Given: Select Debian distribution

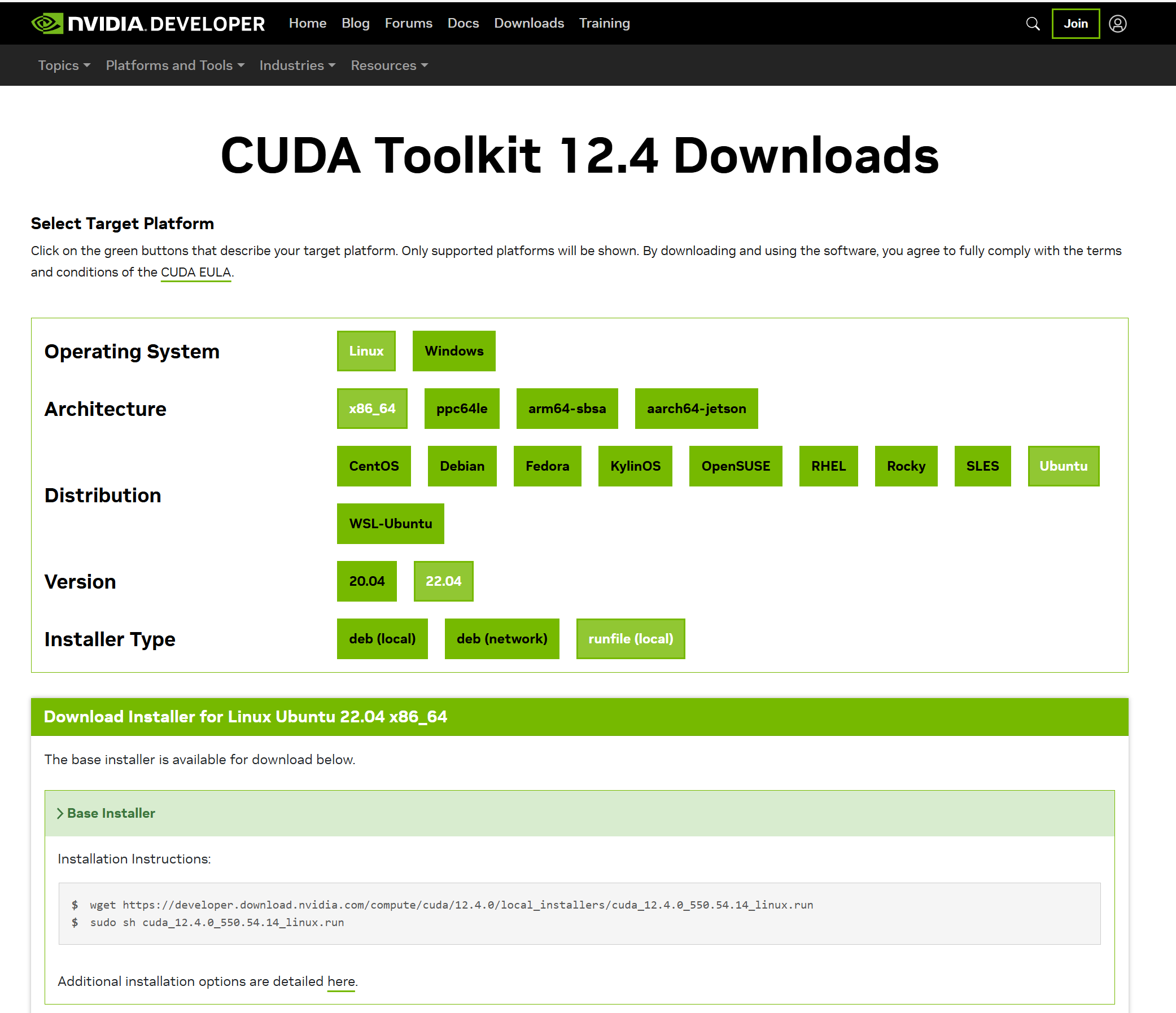Looking at the screenshot, I should pos(462,466).
